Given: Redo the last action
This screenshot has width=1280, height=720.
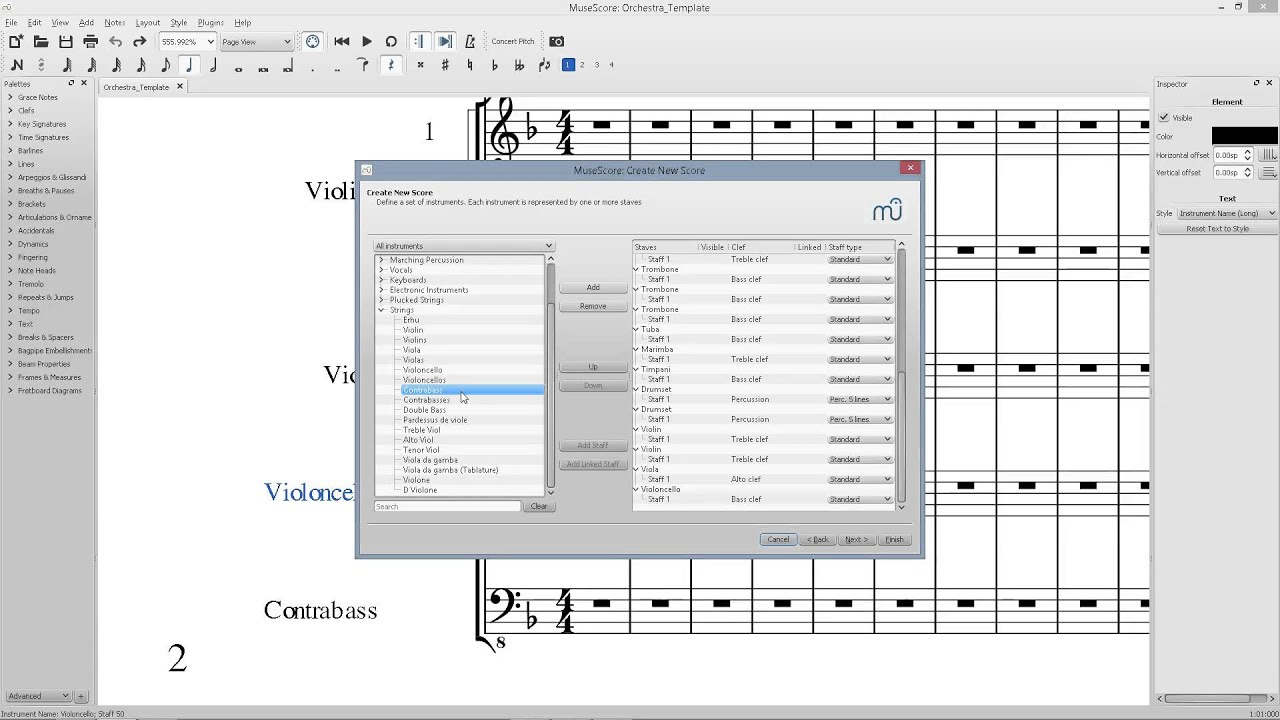Looking at the screenshot, I should [x=140, y=42].
